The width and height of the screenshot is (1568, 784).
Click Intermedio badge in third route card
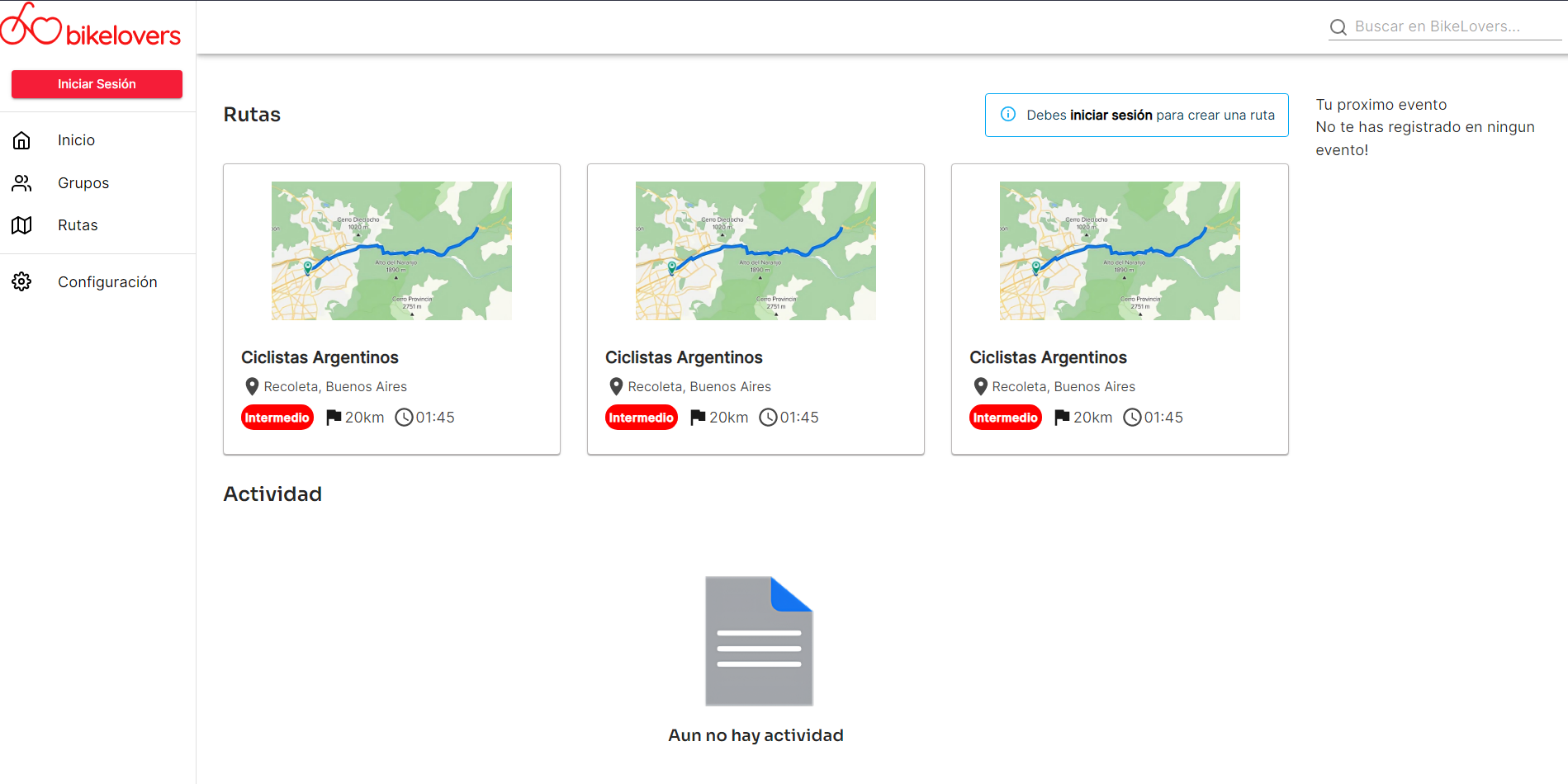pos(1006,418)
